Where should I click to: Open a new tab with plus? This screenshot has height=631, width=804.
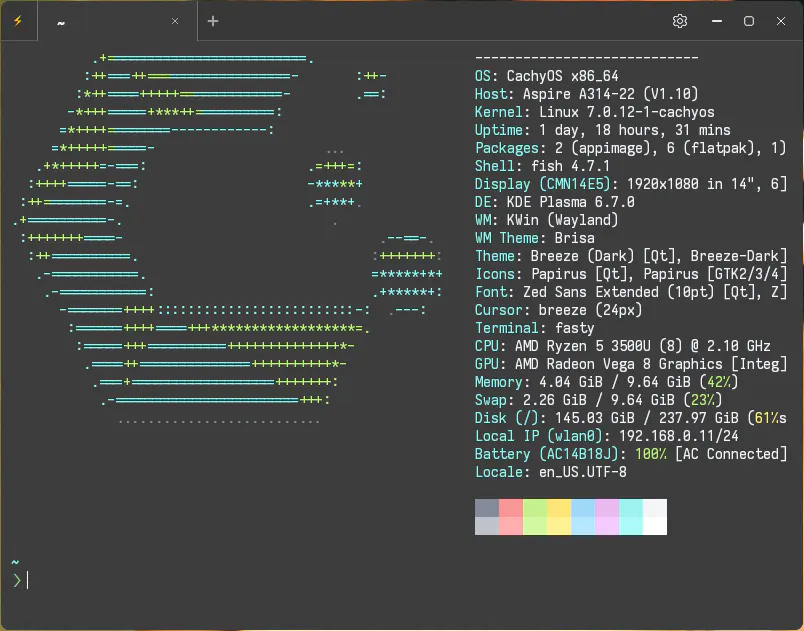click(x=213, y=21)
